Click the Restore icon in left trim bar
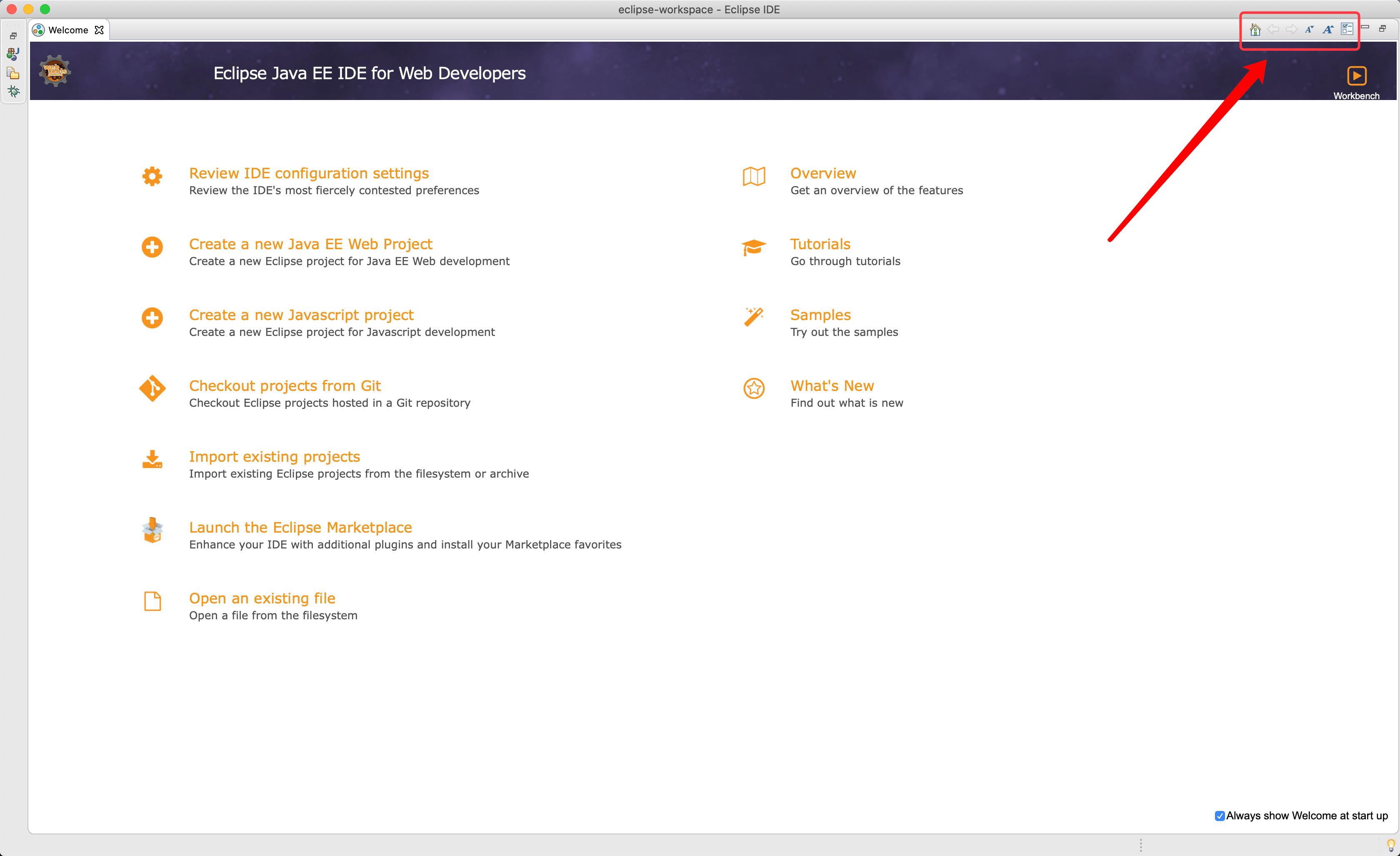 click(x=13, y=36)
